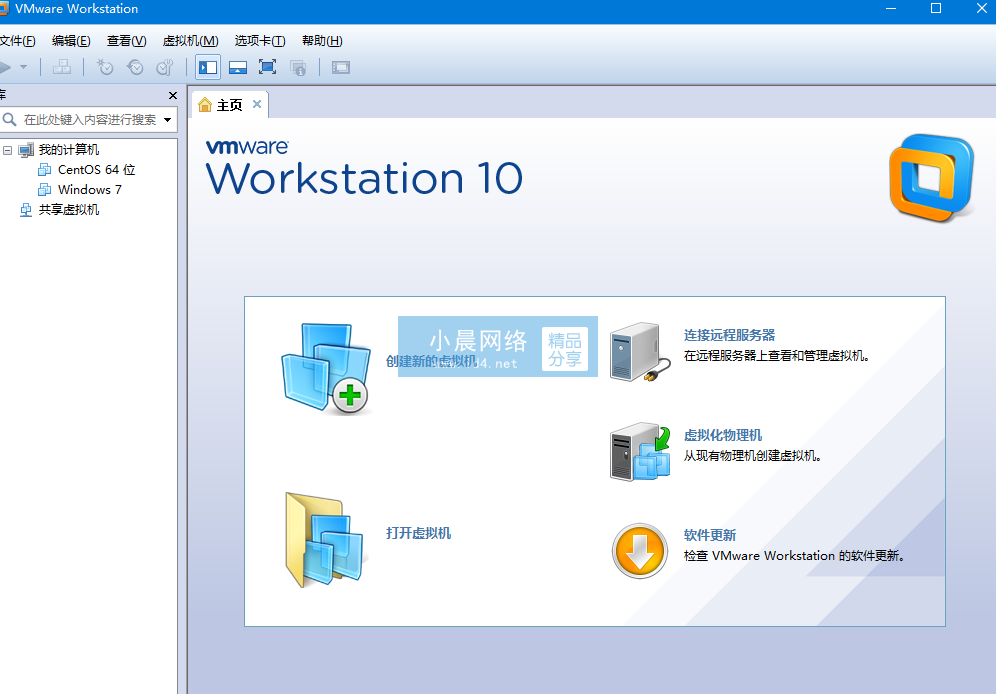The width and height of the screenshot is (996, 694).
Task: Click the CentOS 64 位 VM icon
Action: (44, 170)
